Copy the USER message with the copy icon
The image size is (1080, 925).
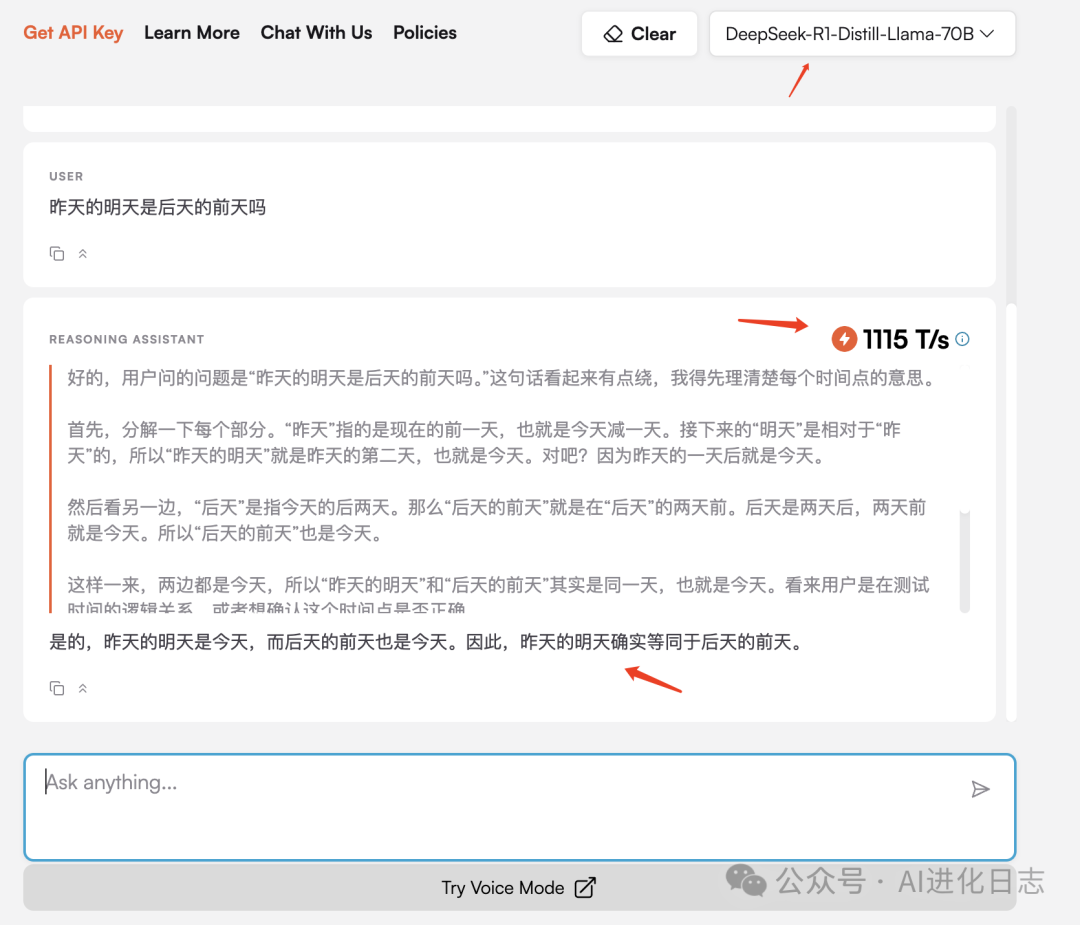[x=56, y=253]
